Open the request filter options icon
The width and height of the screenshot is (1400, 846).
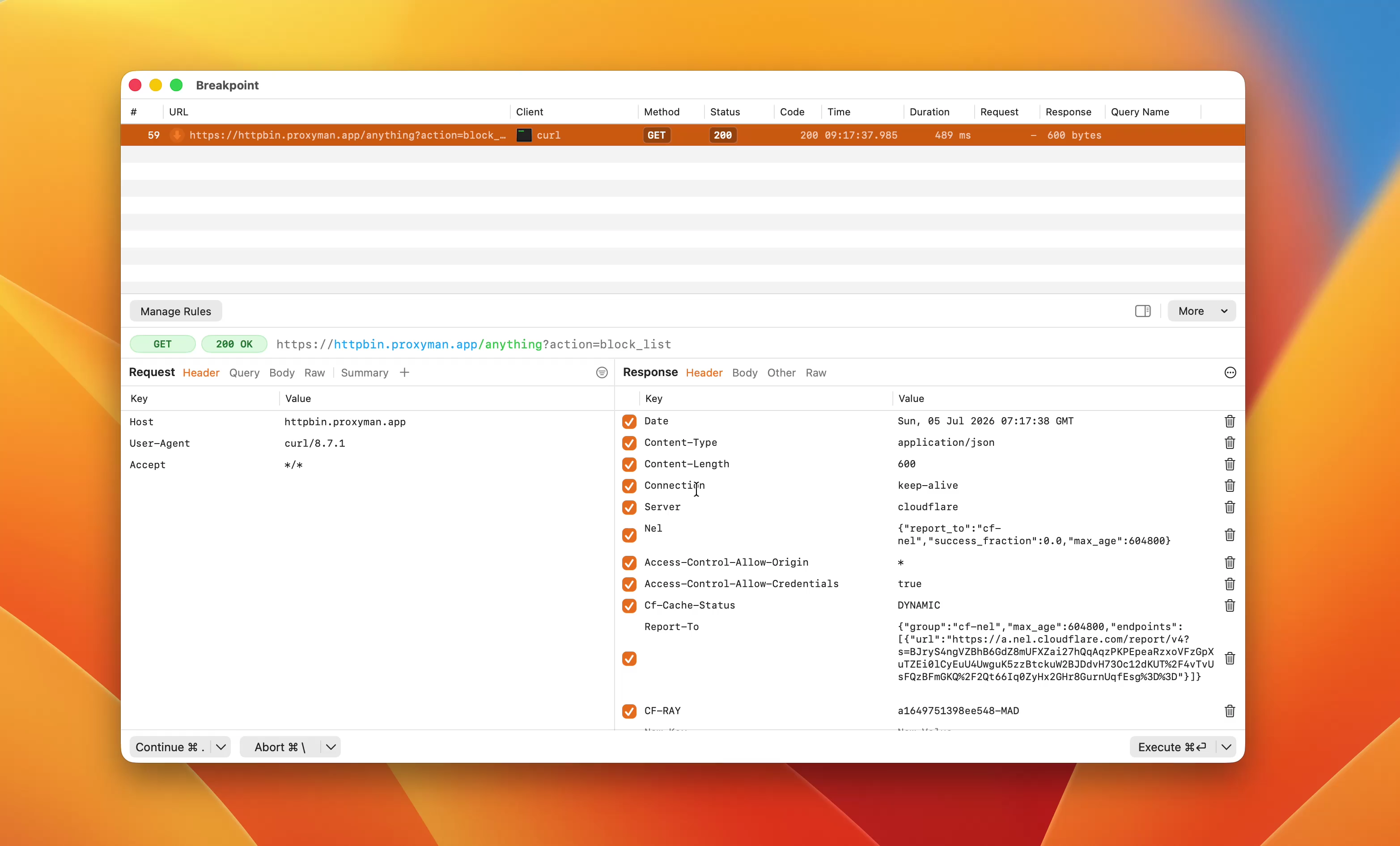point(602,373)
